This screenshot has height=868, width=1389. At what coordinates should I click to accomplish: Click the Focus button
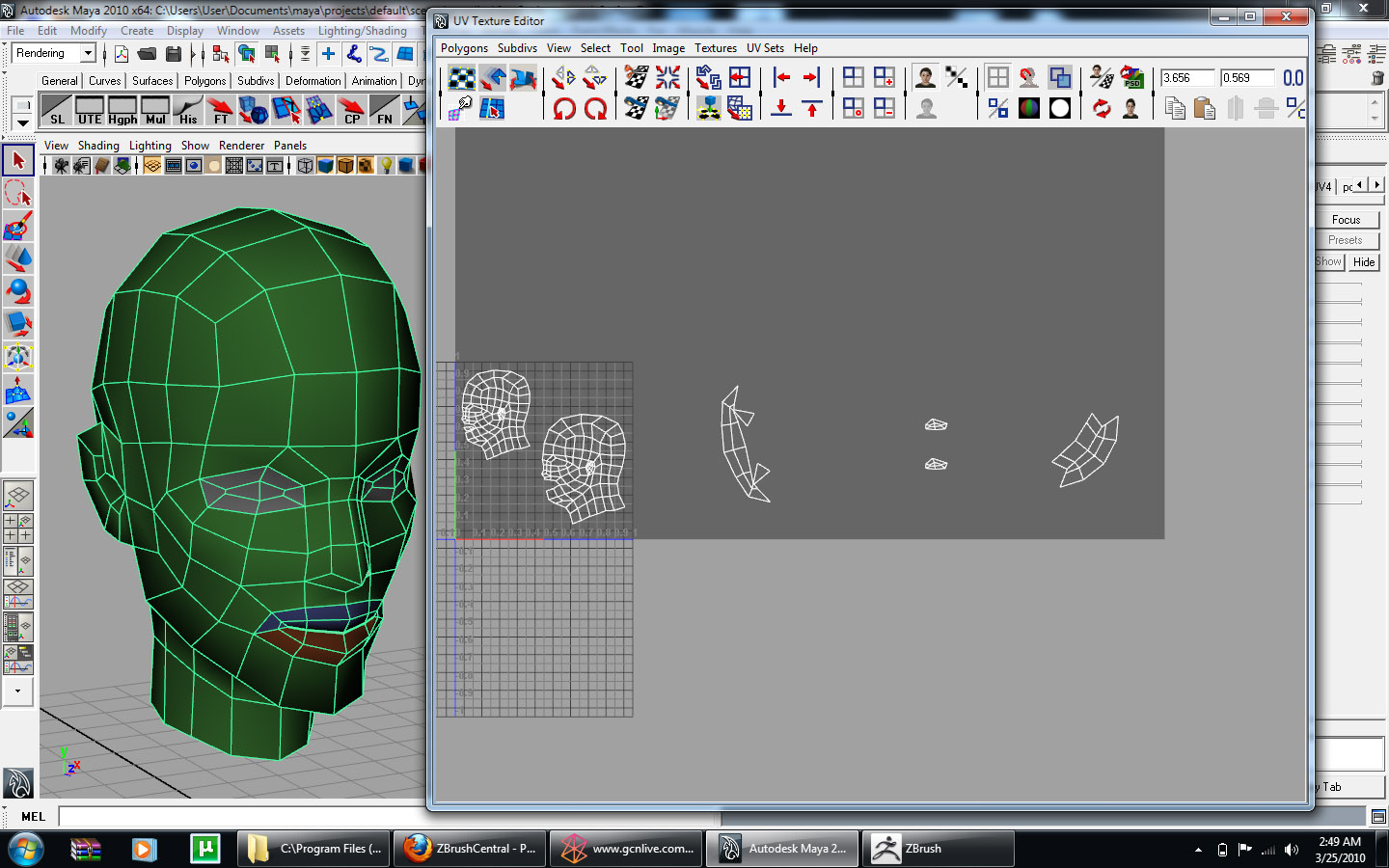(x=1346, y=220)
